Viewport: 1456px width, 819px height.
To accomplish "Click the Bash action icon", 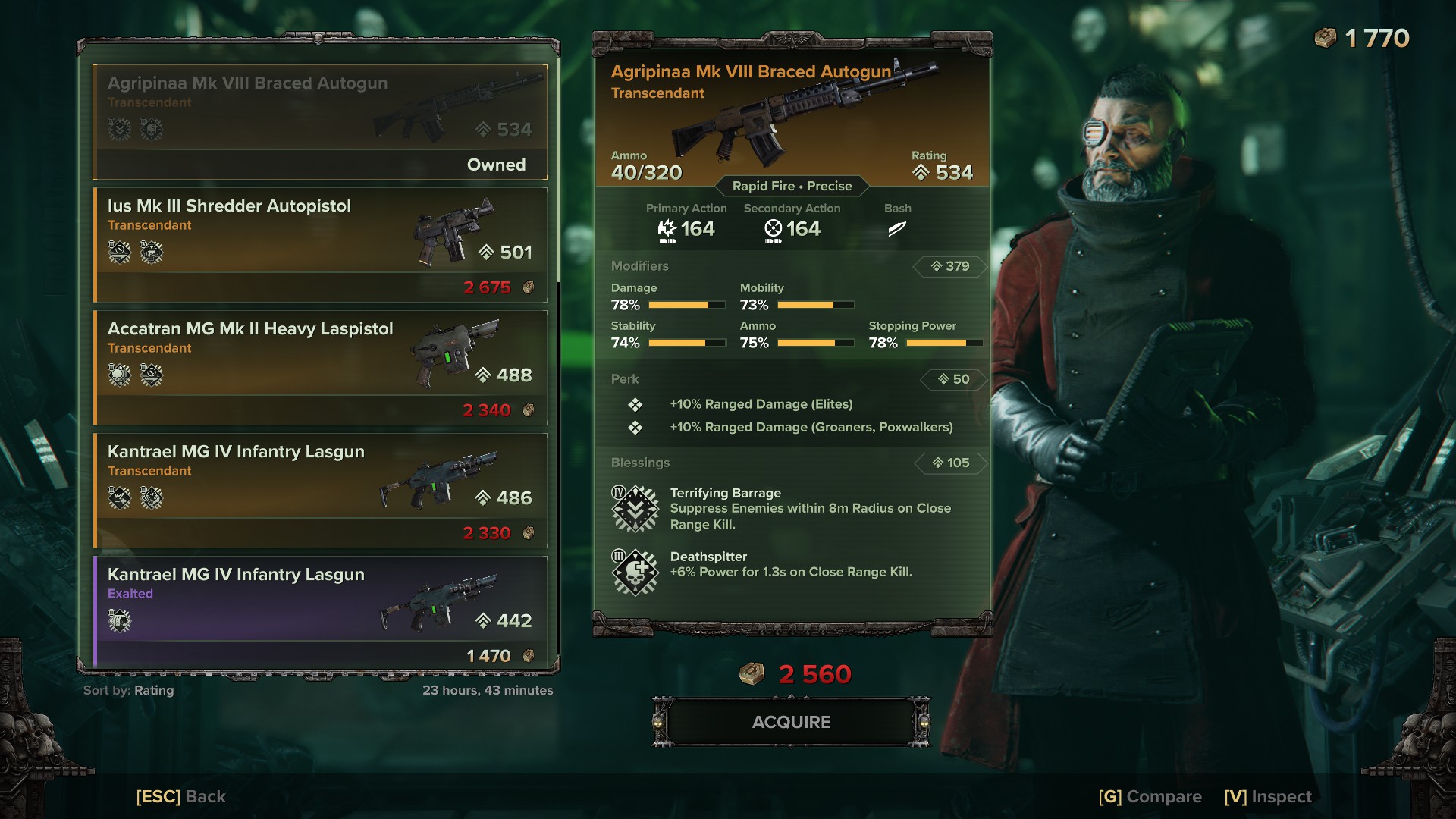I will 897,228.
